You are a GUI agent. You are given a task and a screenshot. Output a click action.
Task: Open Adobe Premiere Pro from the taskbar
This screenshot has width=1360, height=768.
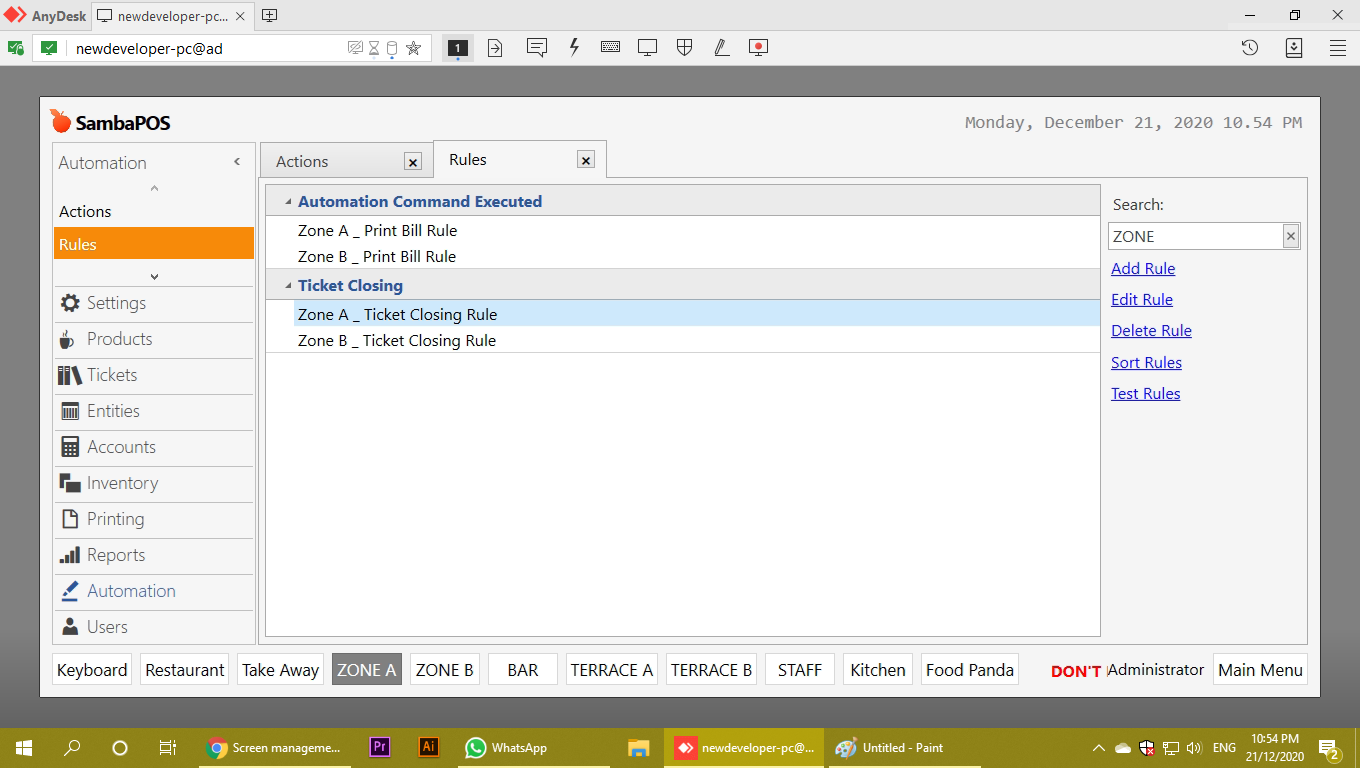pos(379,748)
